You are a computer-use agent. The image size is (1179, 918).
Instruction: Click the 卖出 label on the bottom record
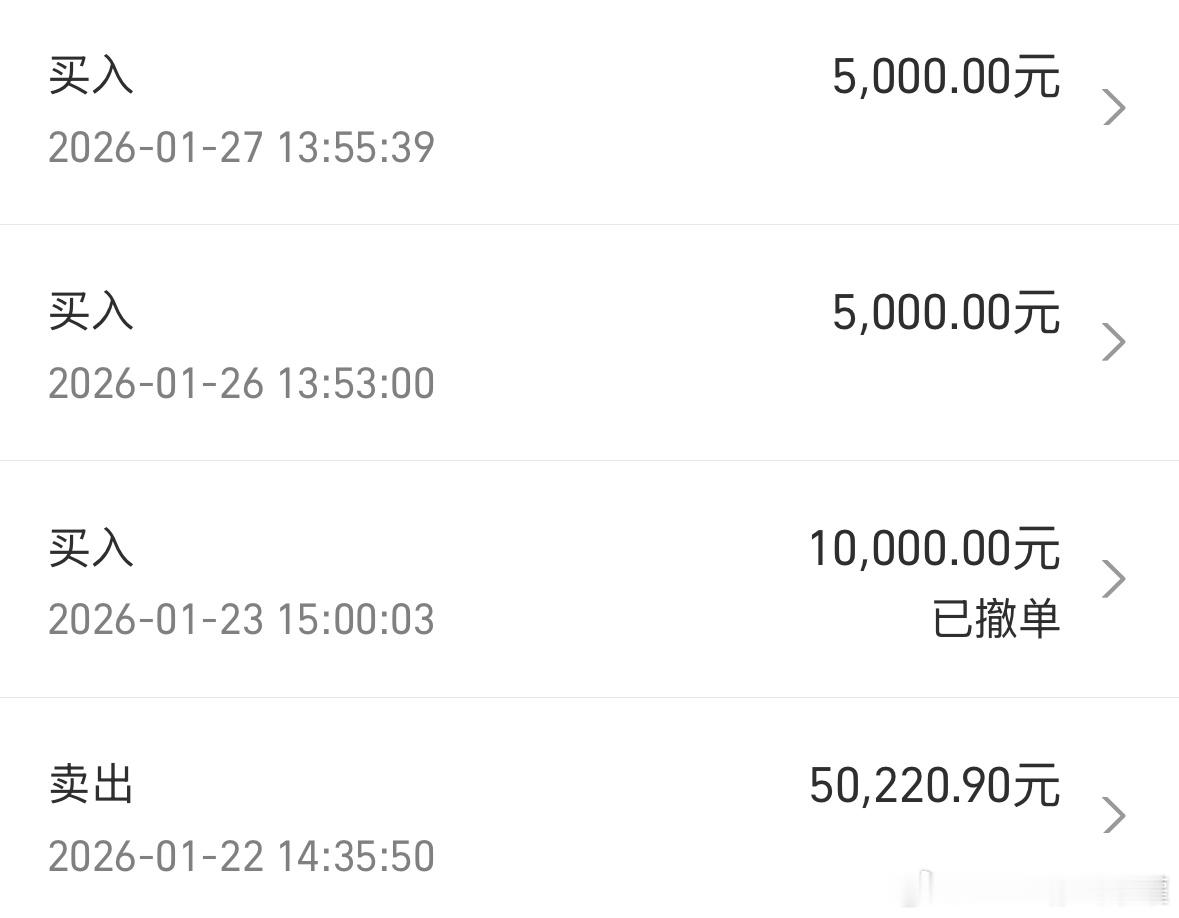pos(92,786)
